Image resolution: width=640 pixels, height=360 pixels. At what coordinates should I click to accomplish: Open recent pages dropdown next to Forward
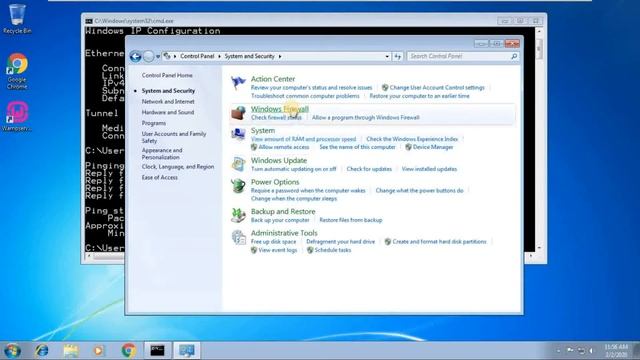(158, 57)
